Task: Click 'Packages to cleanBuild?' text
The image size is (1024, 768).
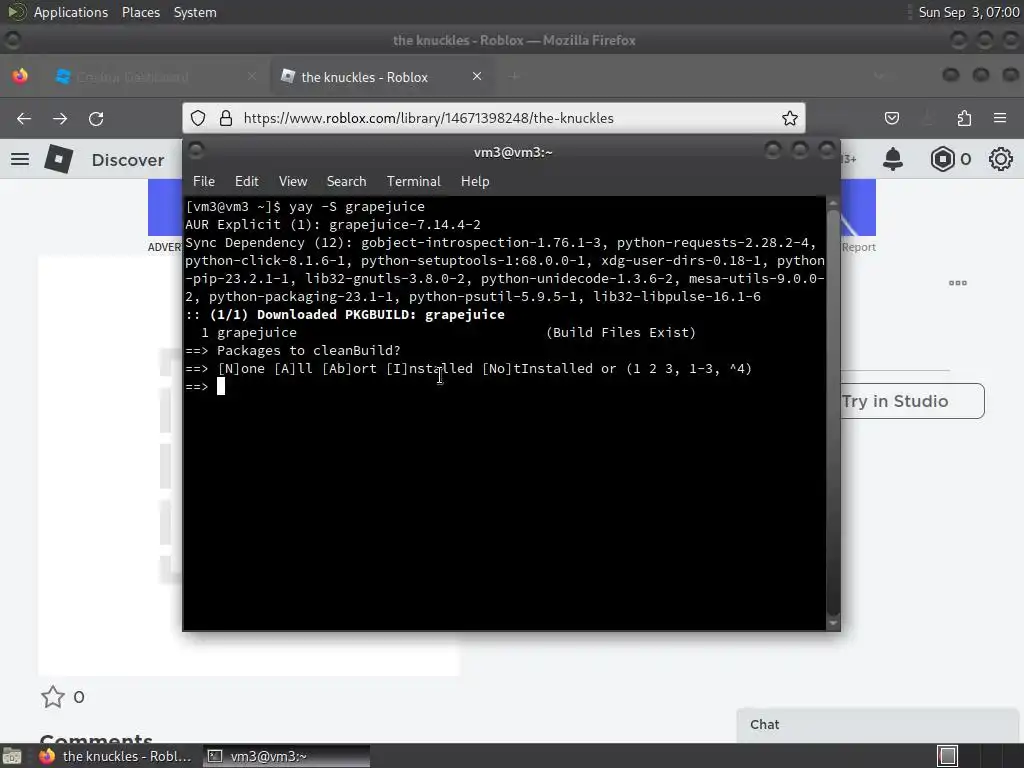Action: [308, 351]
